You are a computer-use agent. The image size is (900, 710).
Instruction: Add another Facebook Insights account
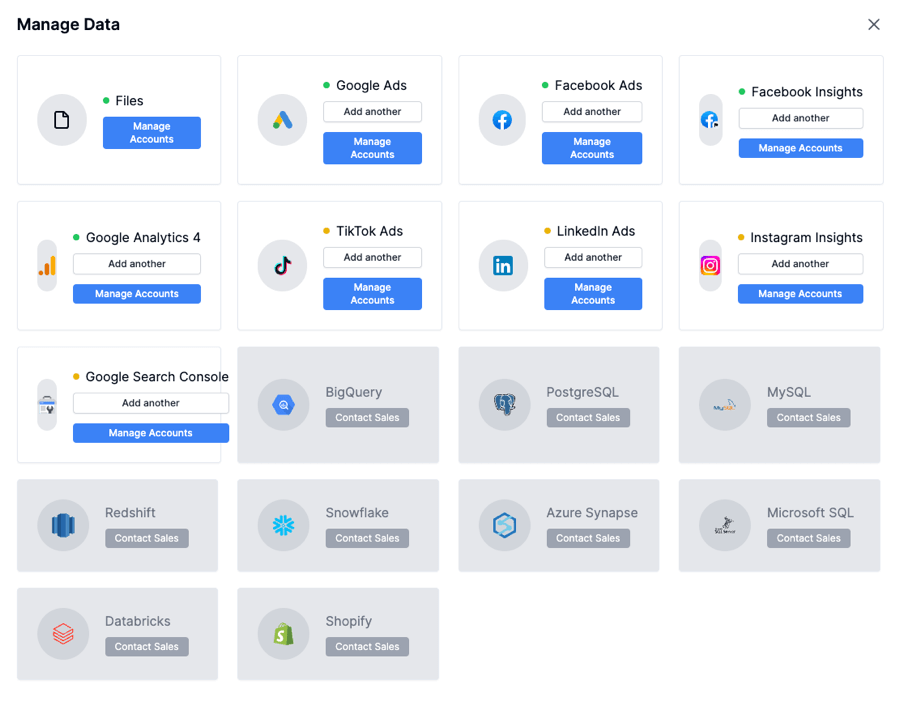pos(800,118)
